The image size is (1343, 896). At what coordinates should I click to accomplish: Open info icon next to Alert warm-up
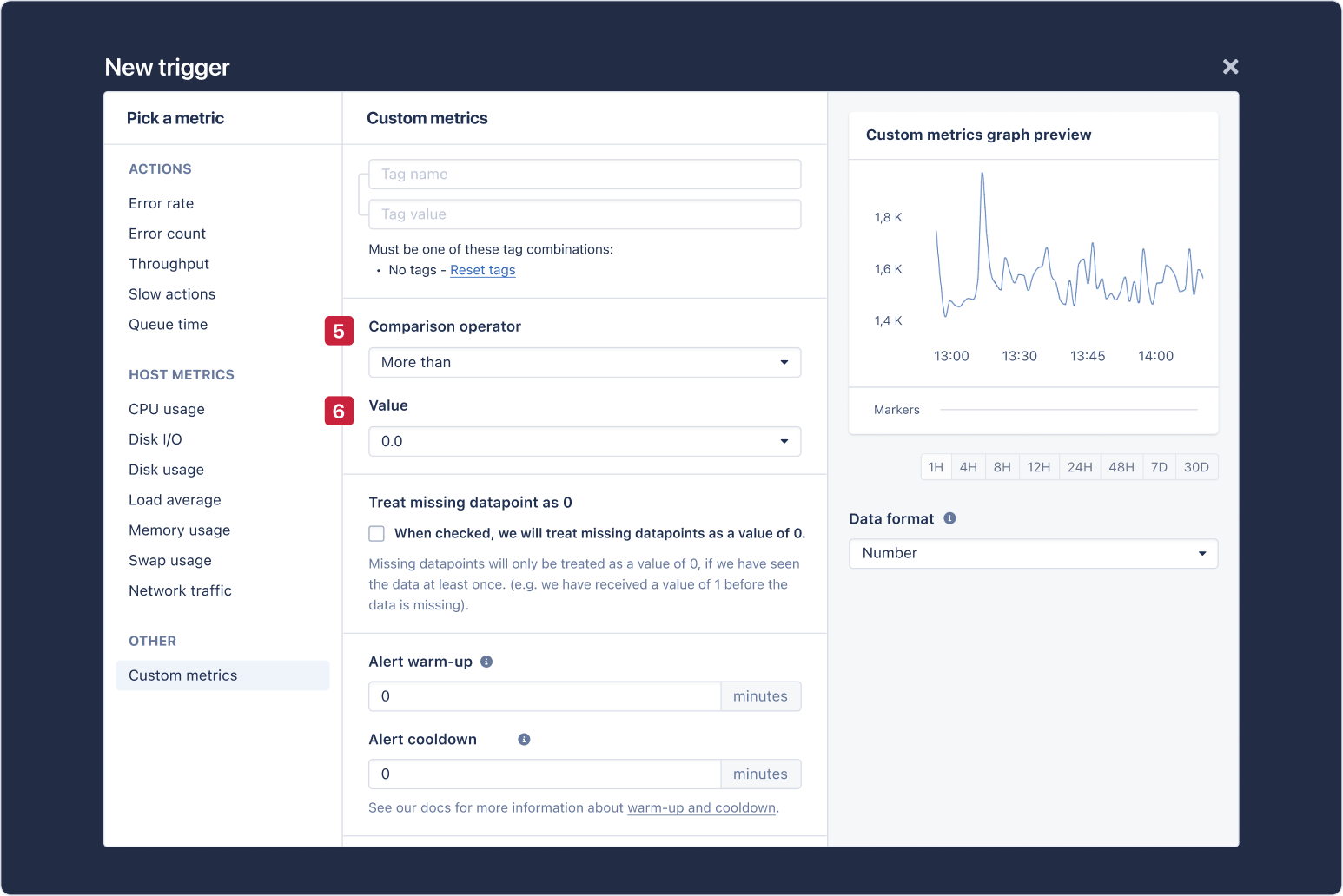(486, 662)
